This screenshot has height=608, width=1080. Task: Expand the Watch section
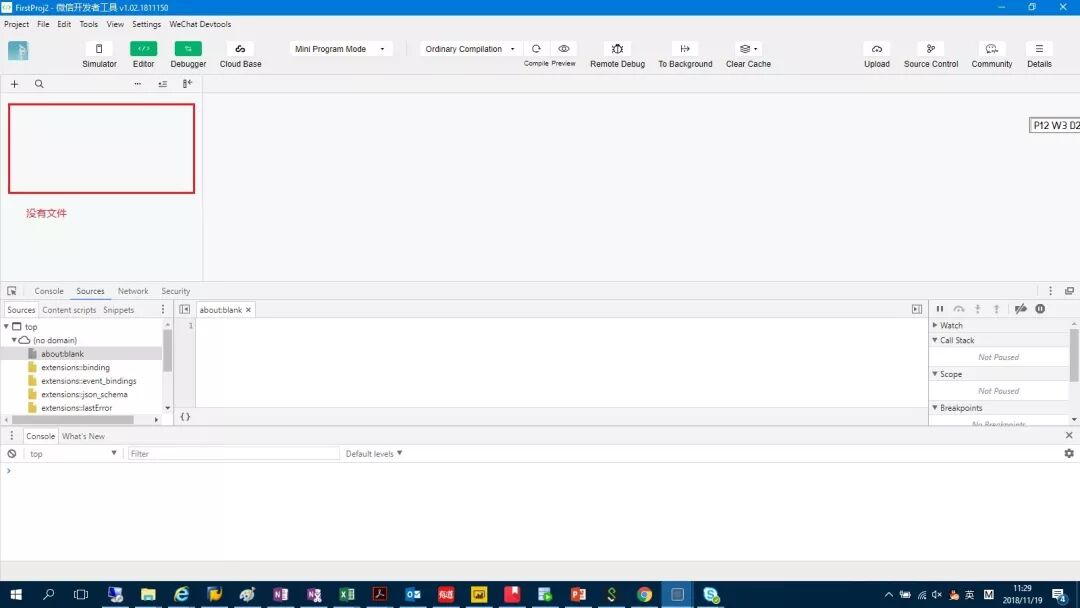[935, 325]
